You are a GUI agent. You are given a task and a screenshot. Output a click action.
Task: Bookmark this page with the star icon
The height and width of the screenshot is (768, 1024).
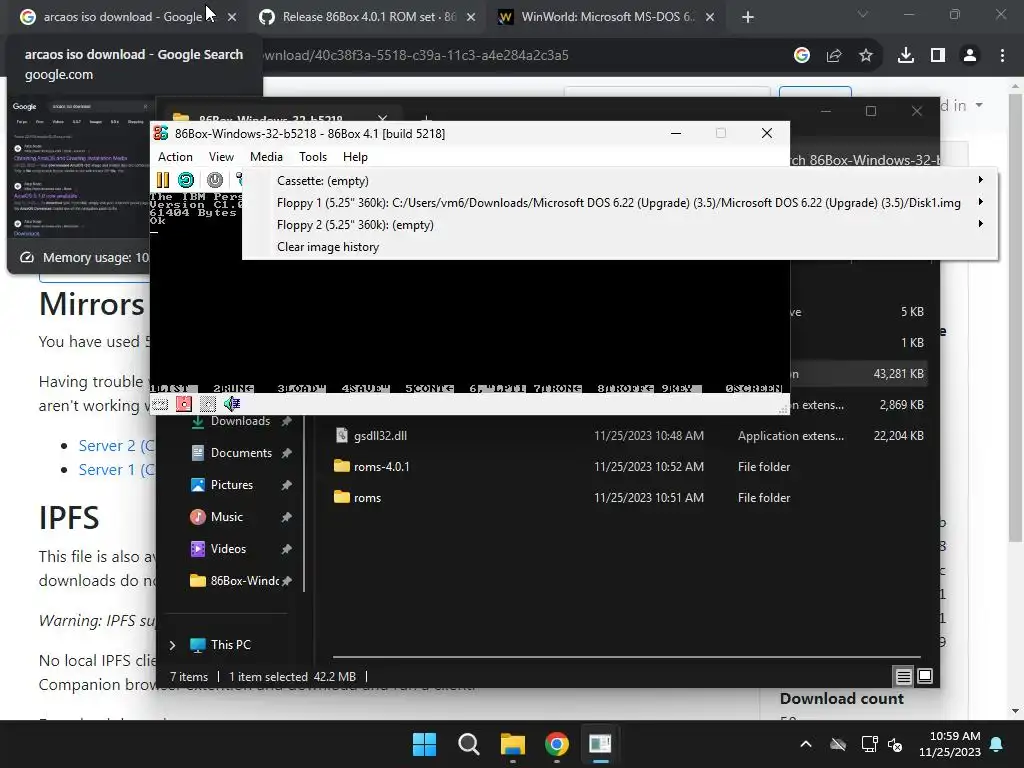click(x=866, y=56)
